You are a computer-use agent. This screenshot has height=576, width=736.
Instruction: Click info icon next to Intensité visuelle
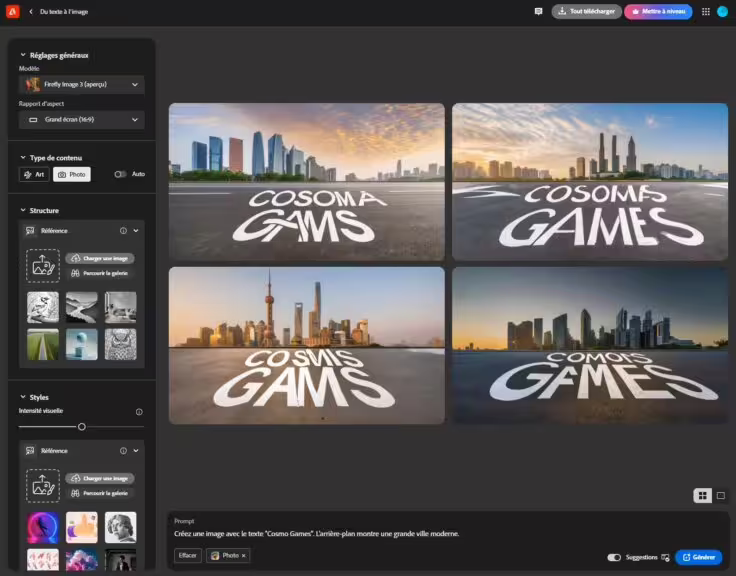point(139,411)
